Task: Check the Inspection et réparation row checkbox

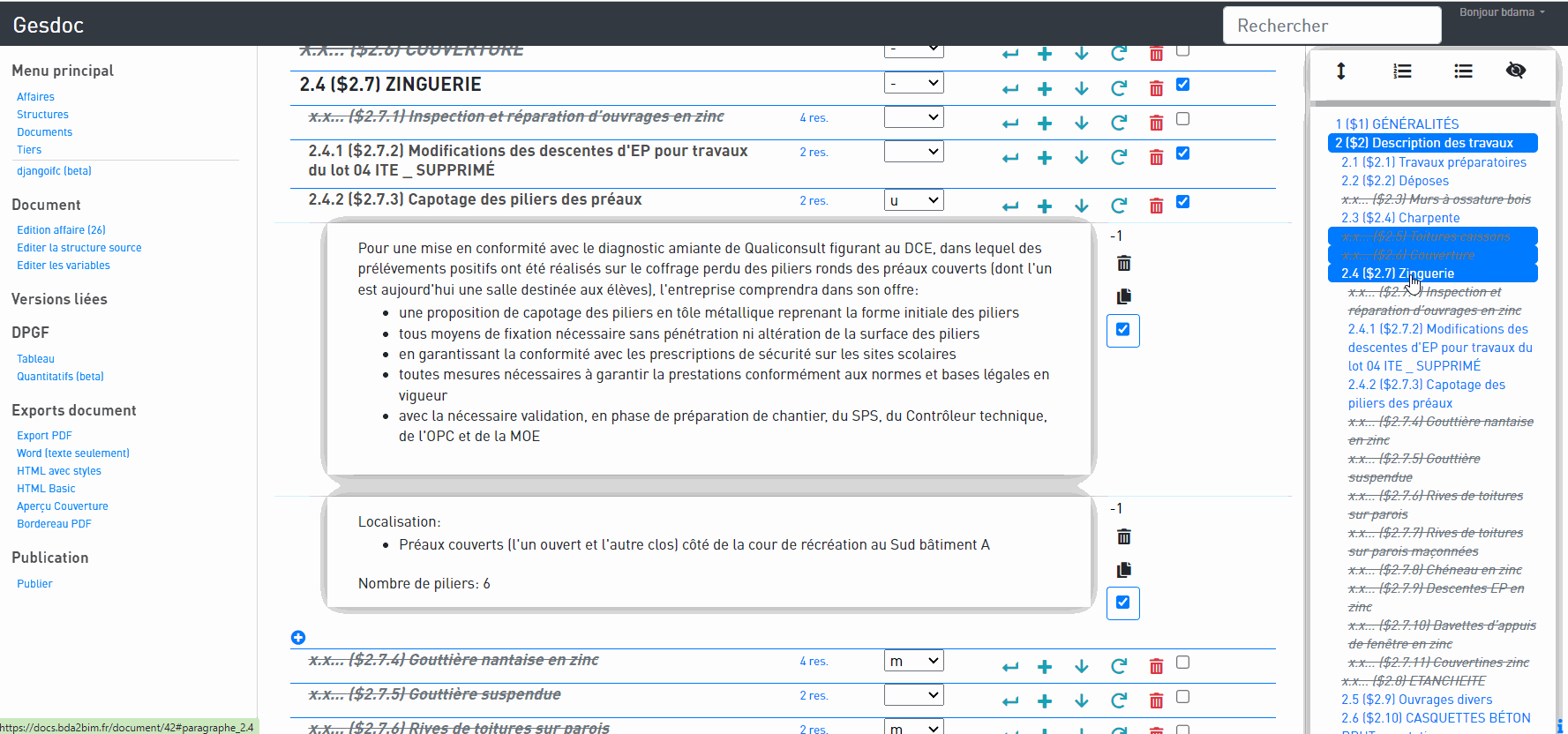Action: (1183, 119)
